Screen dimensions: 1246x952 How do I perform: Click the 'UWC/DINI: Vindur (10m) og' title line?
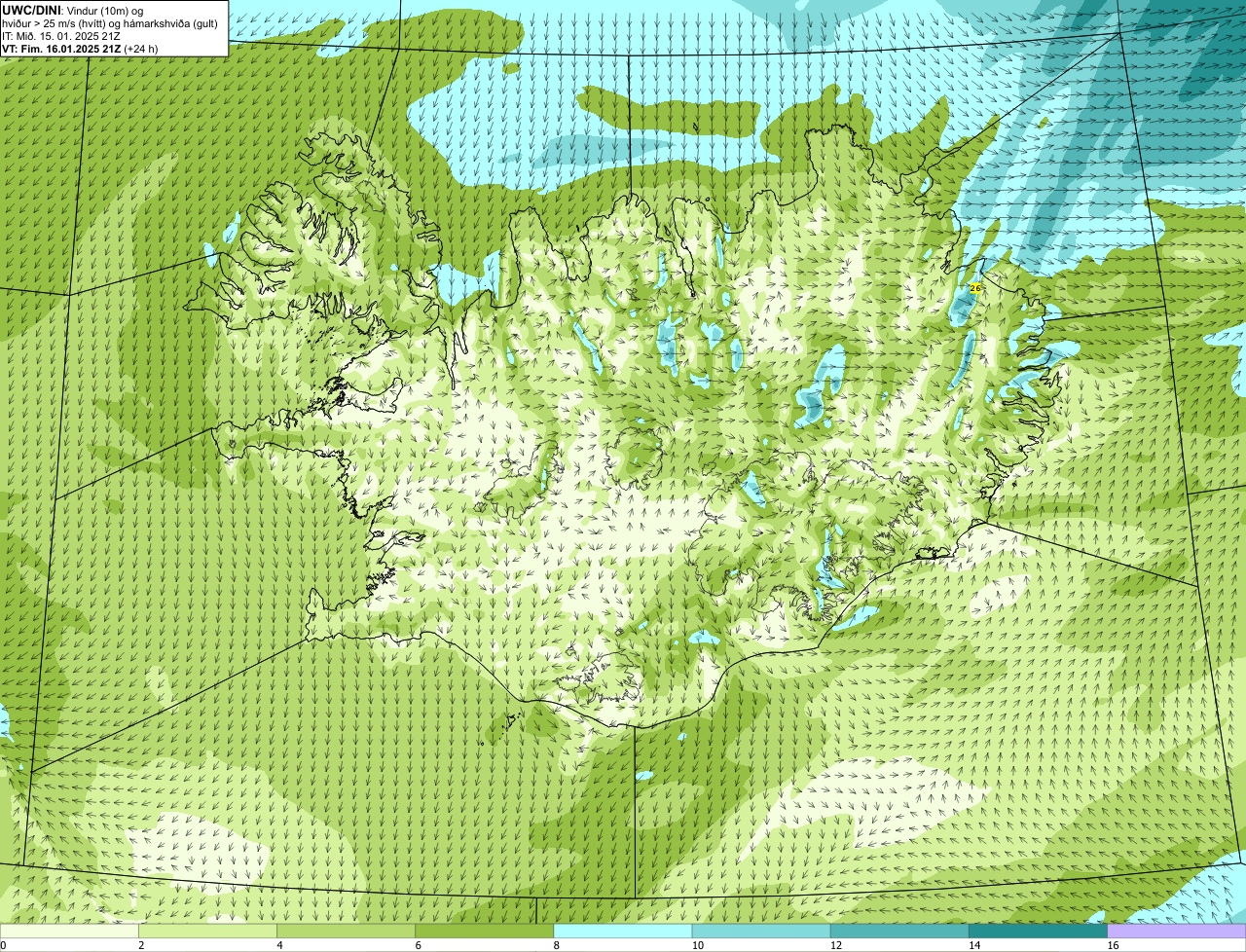pyautogui.click(x=73, y=11)
